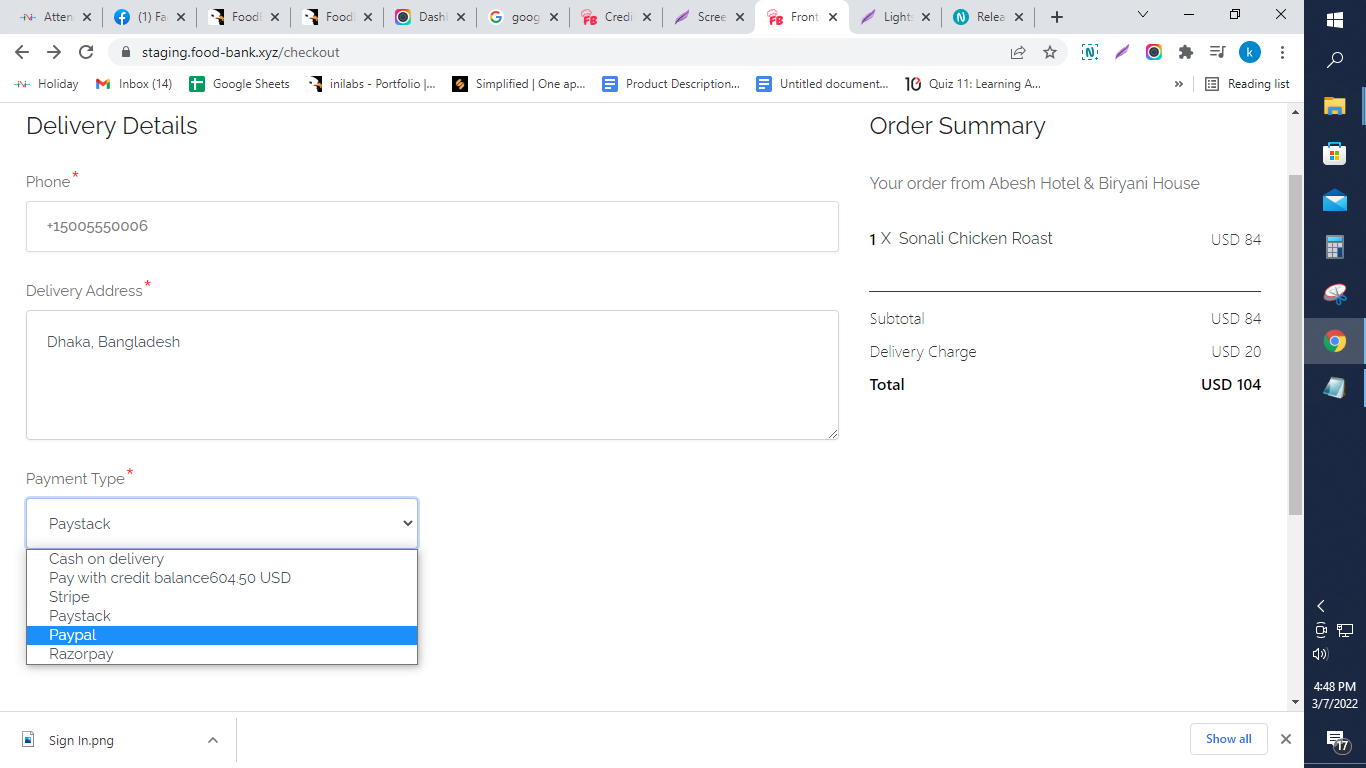Click the Delivery Address text area

(x=432, y=375)
